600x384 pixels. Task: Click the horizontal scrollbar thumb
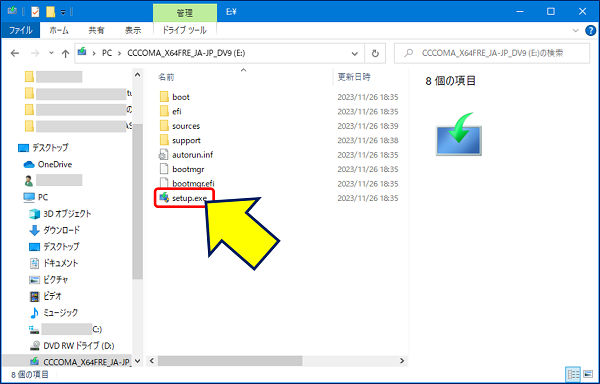point(230,361)
